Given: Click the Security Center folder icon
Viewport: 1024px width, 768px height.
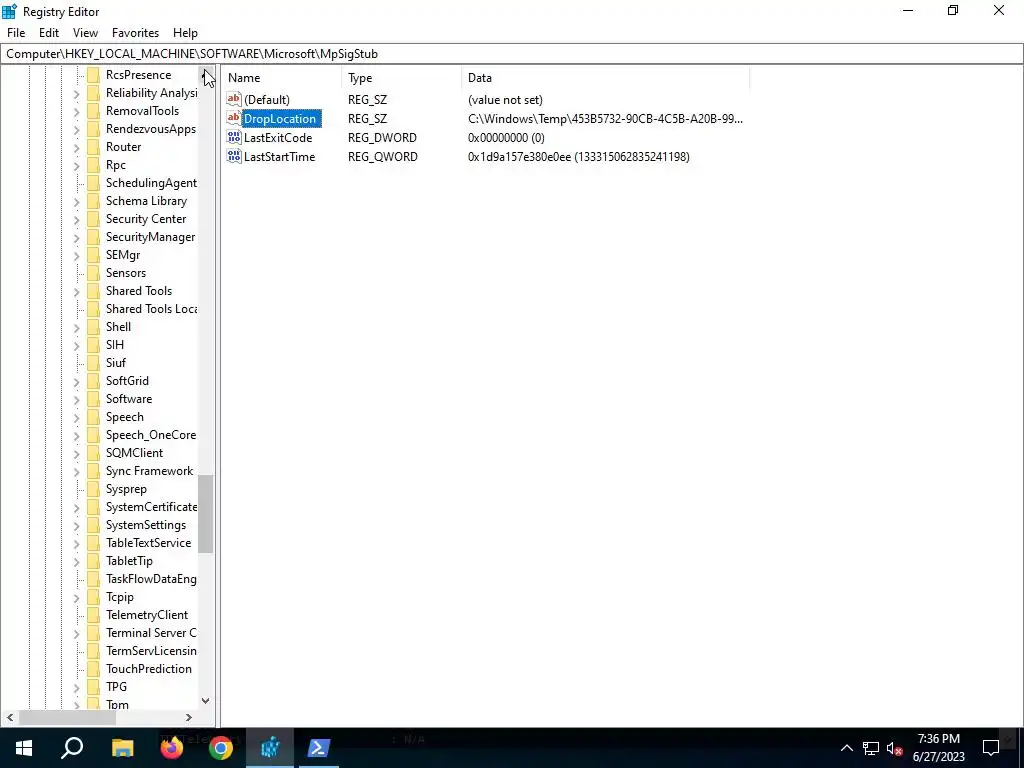Looking at the screenshot, I should tap(93, 219).
